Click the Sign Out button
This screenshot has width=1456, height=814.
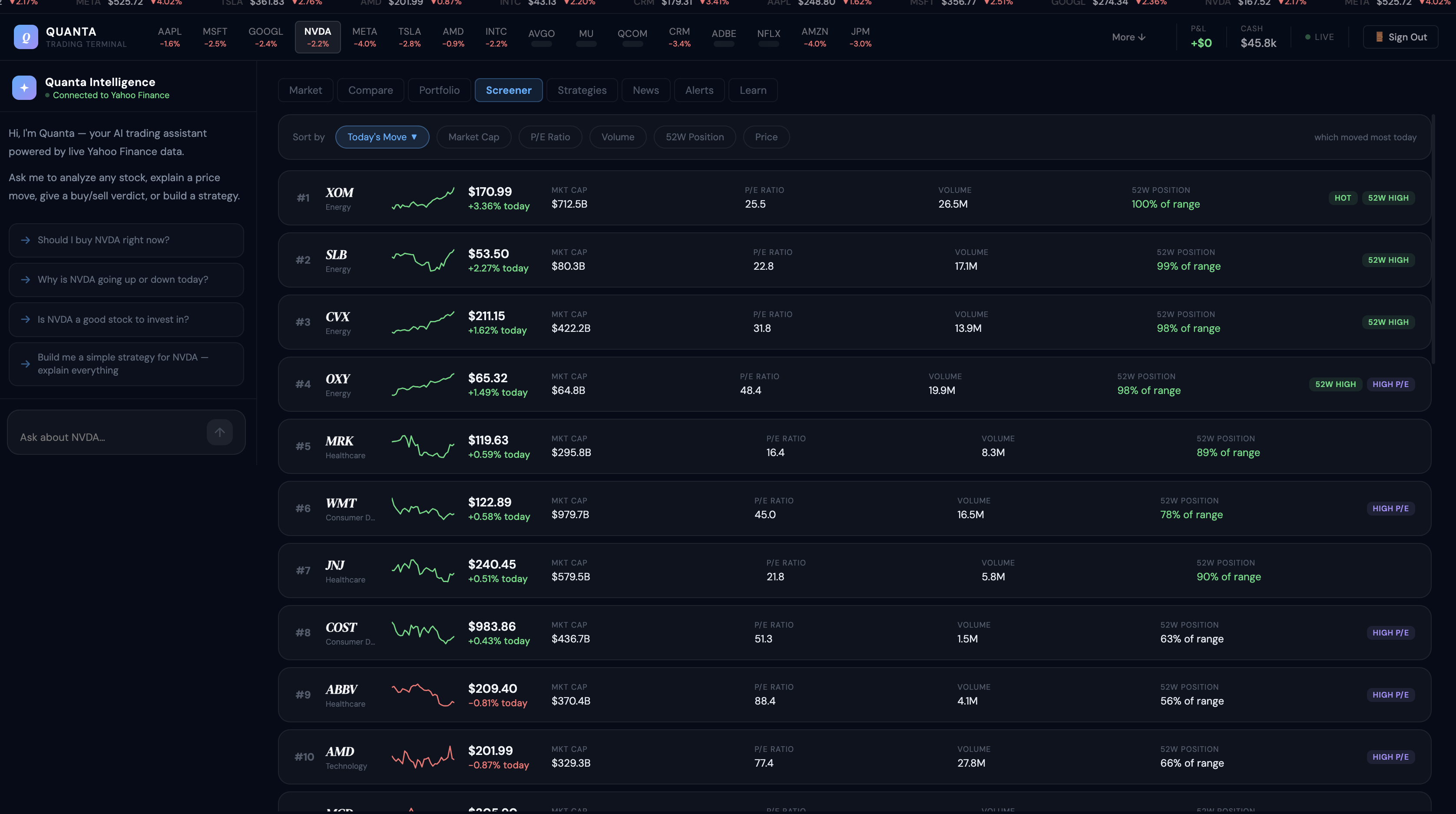pyautogui.click(x=1400, y=37)
